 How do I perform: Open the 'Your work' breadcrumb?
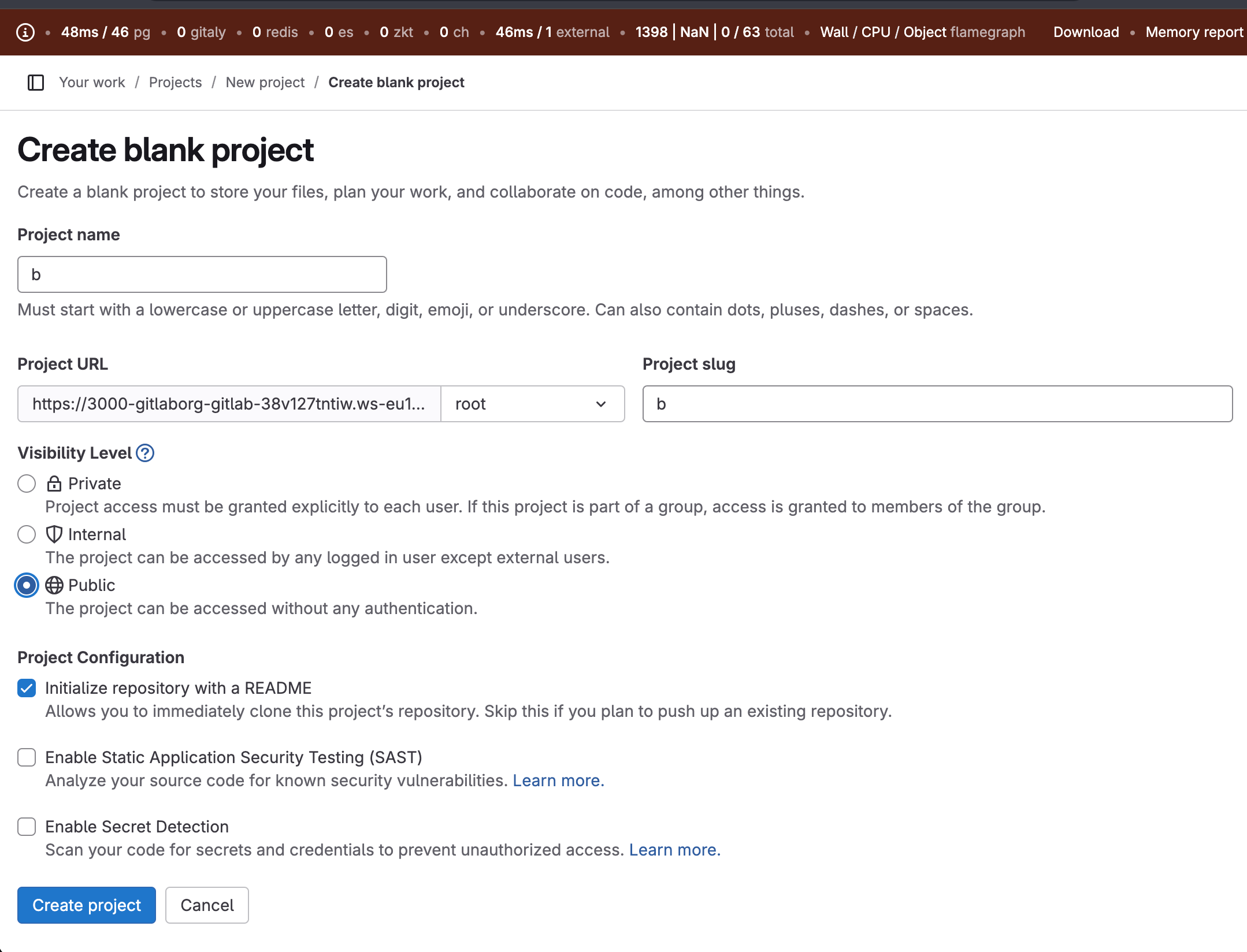pos(92,83)
